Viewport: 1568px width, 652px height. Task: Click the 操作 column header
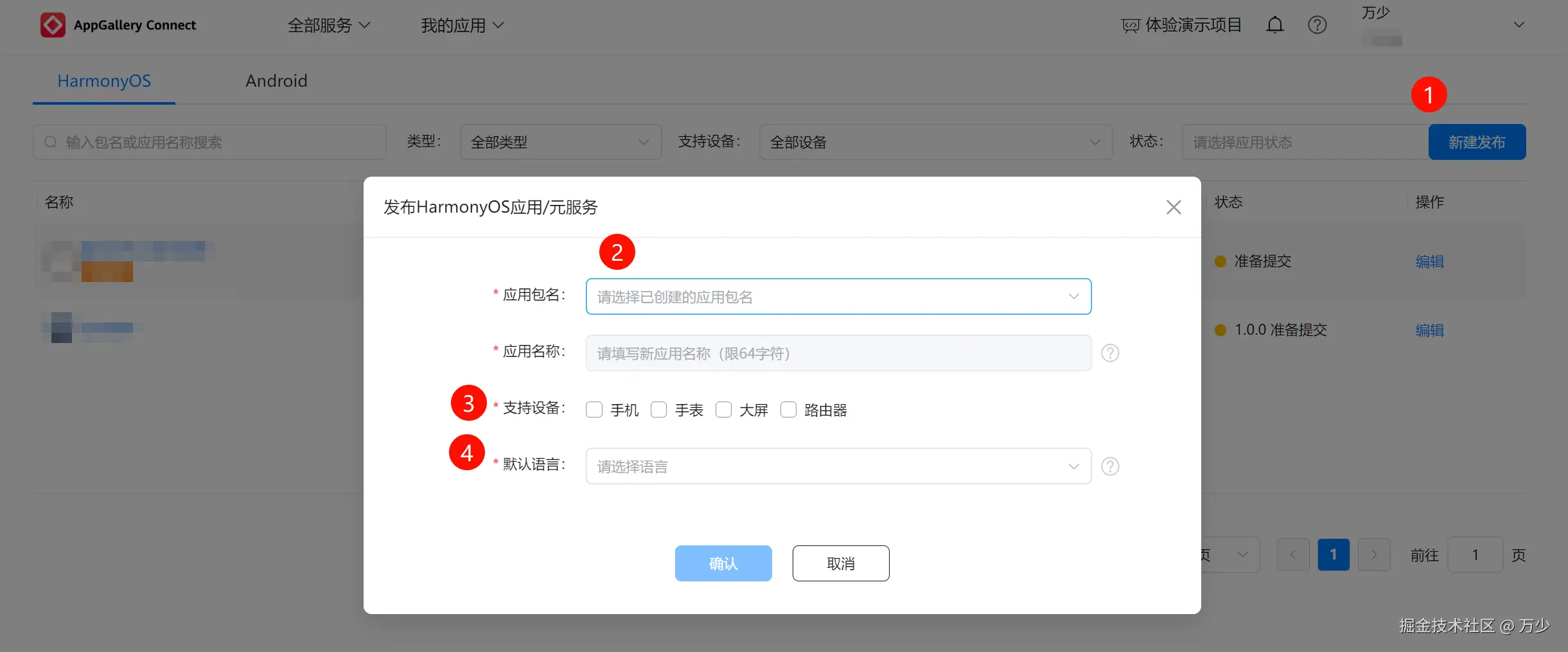click(x=1430, y=202)
